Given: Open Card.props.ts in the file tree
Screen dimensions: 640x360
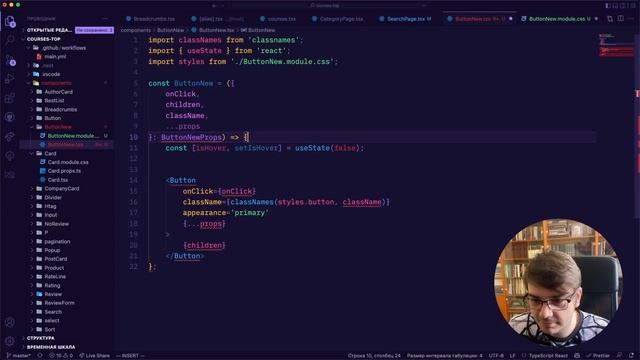Looking at the screenshot, I should click(64, 171).
